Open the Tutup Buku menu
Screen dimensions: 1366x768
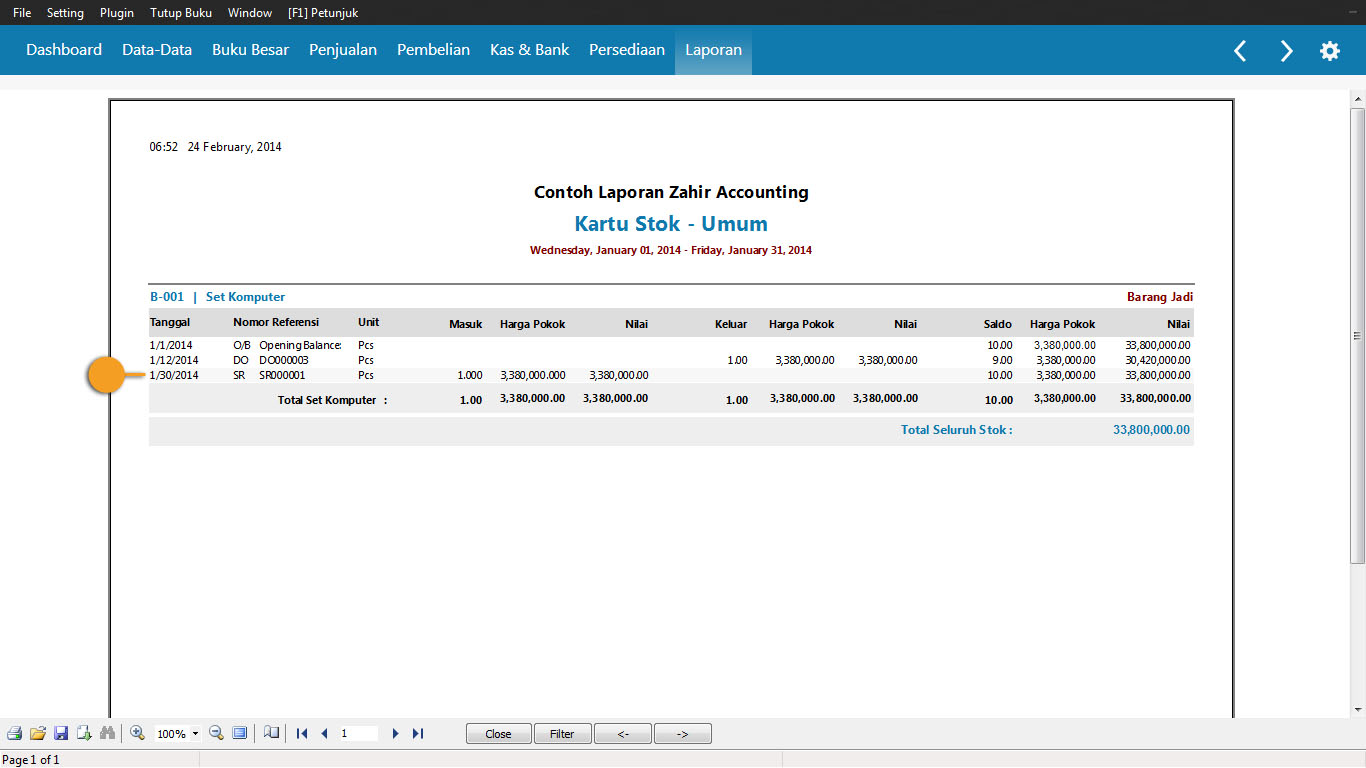point(181,13)
